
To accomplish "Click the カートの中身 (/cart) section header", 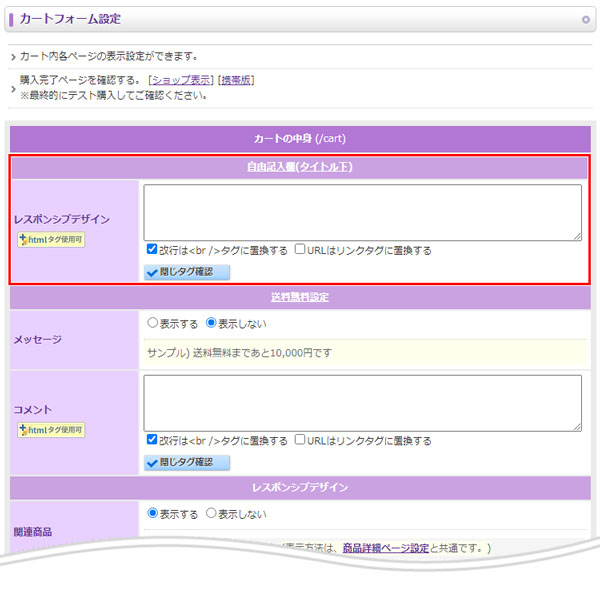I will point(300,139).
